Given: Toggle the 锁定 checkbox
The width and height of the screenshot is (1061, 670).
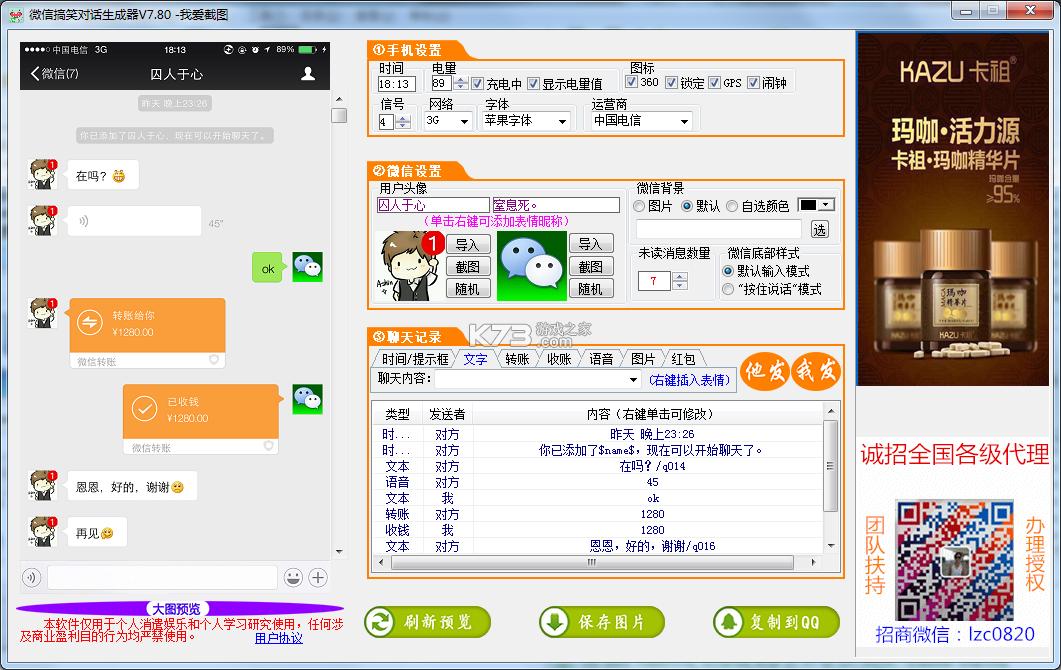Looking at the screenshot, I should click(671, 83).
